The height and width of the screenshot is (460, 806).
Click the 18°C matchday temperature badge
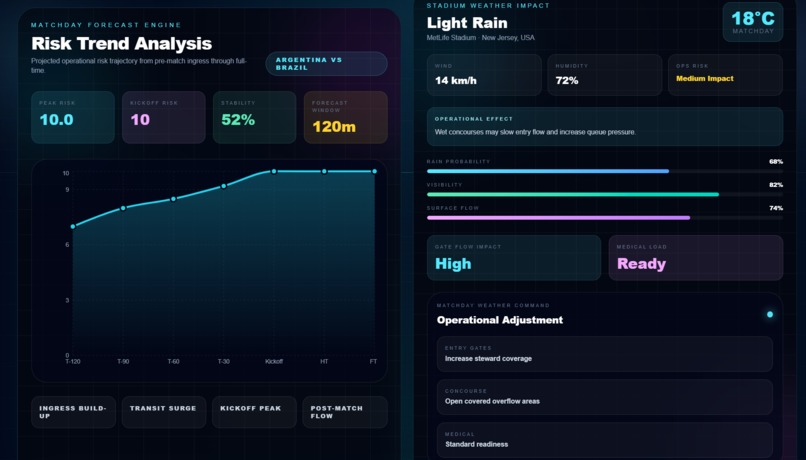[753, 22]
